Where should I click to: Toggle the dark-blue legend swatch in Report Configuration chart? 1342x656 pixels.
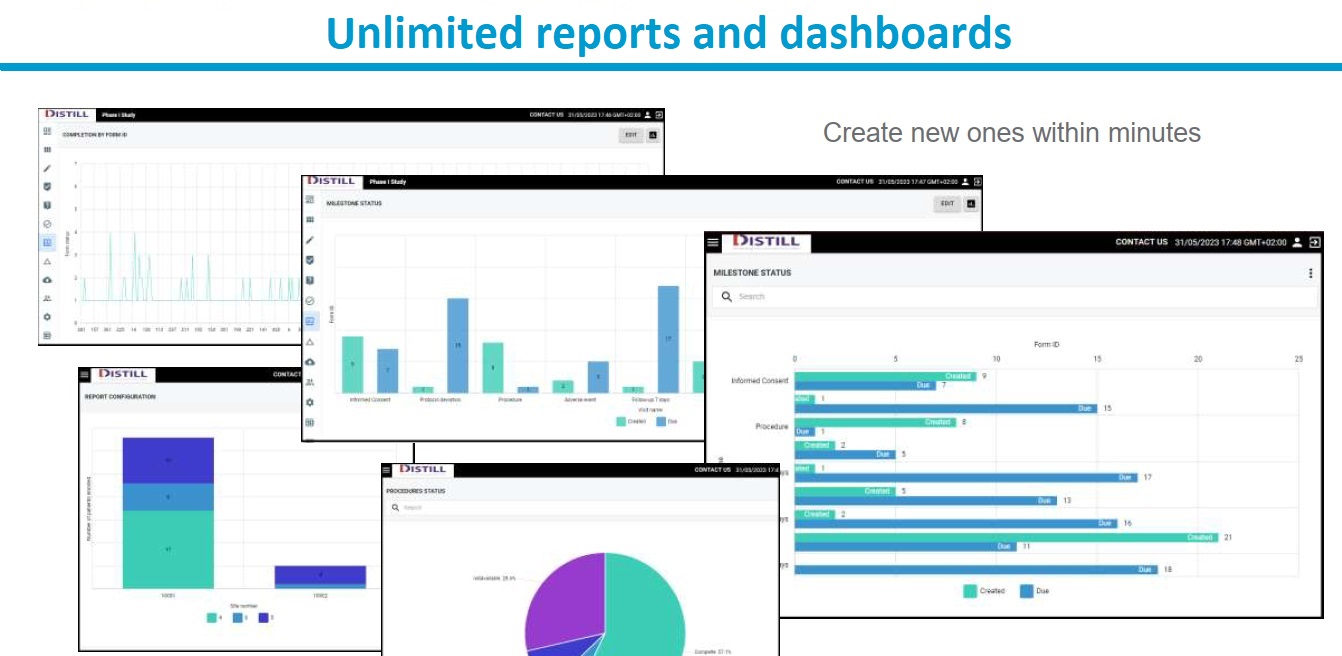point(263,618)
